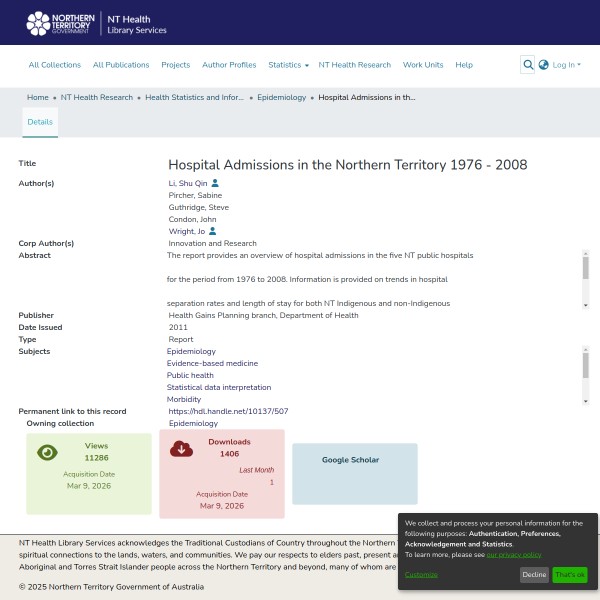Expand the Statistics dropdown menu

(x=288, y=65)
